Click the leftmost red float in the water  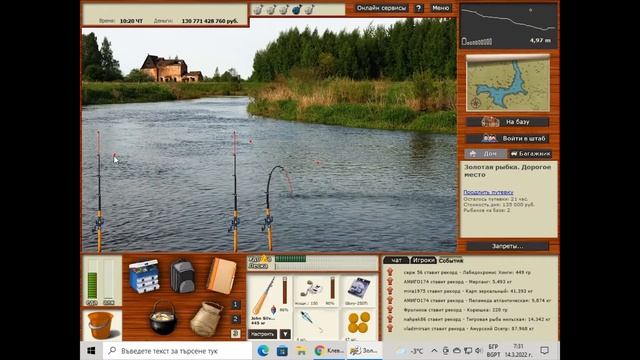tap(115, 155)
